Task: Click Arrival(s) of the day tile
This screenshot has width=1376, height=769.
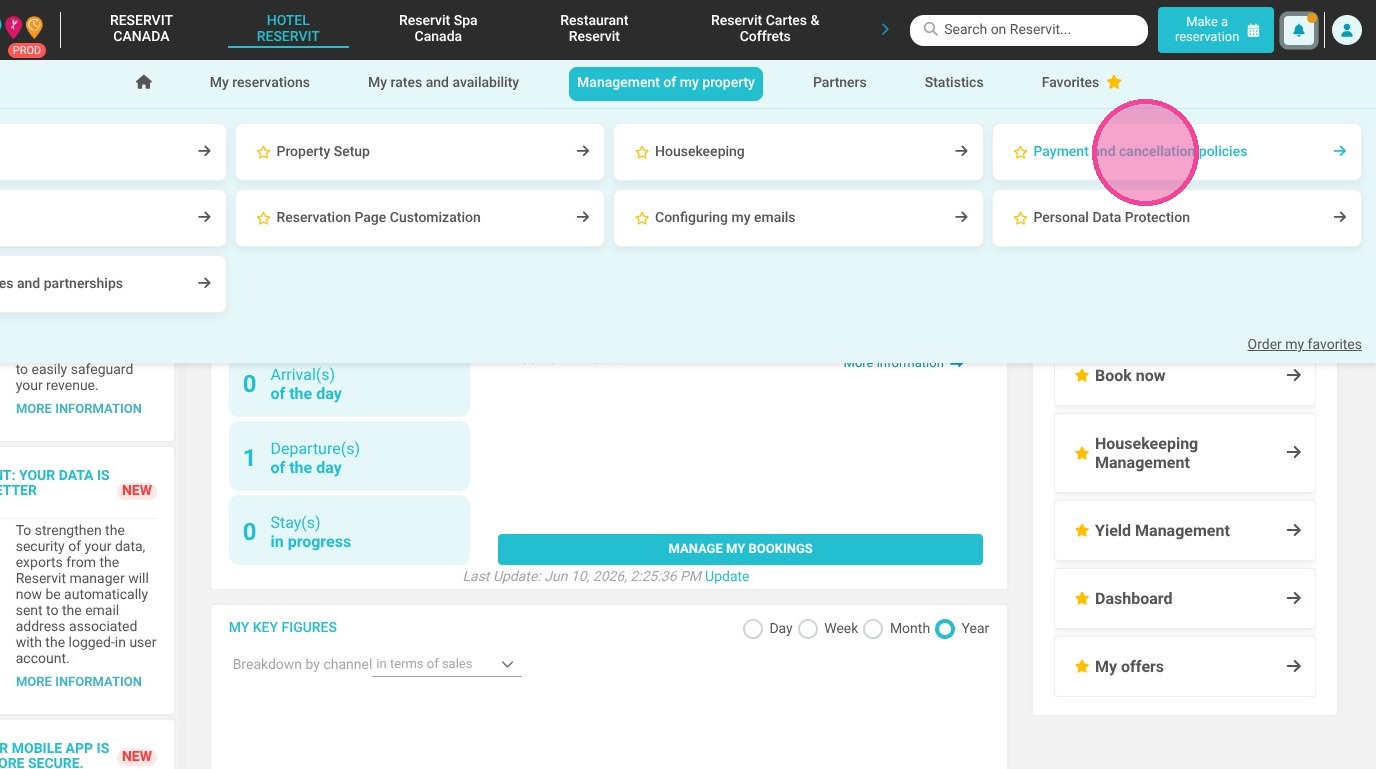Action: coord(349,385)
